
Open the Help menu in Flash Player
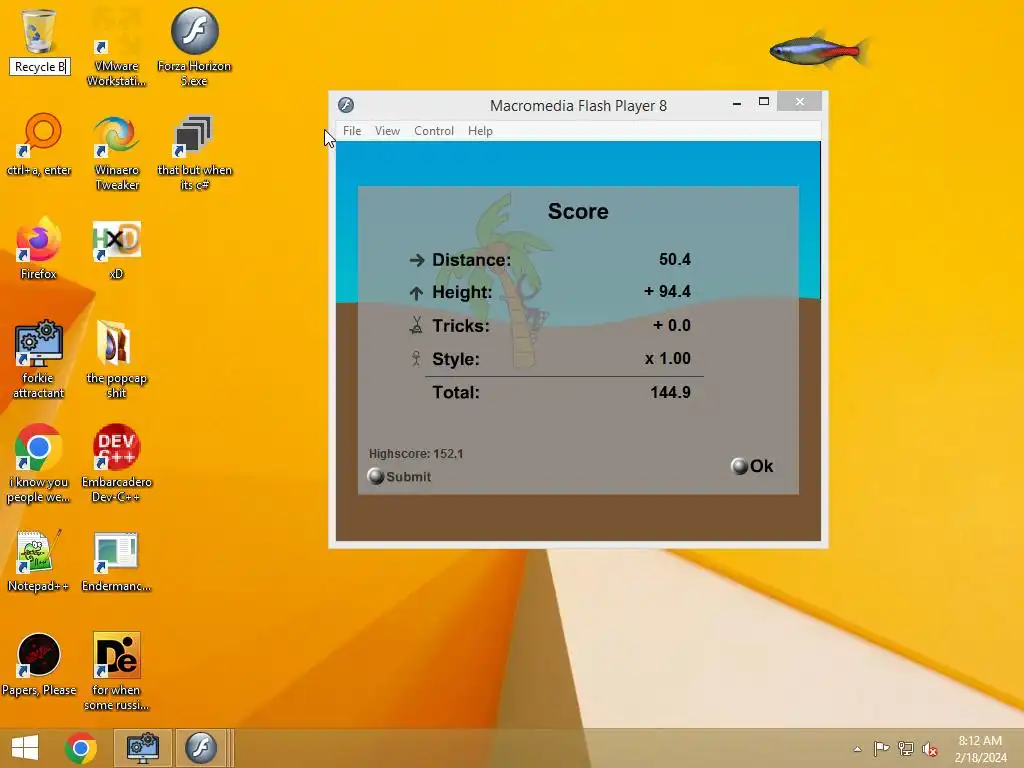pyautogui.click(x=480, y=131)
